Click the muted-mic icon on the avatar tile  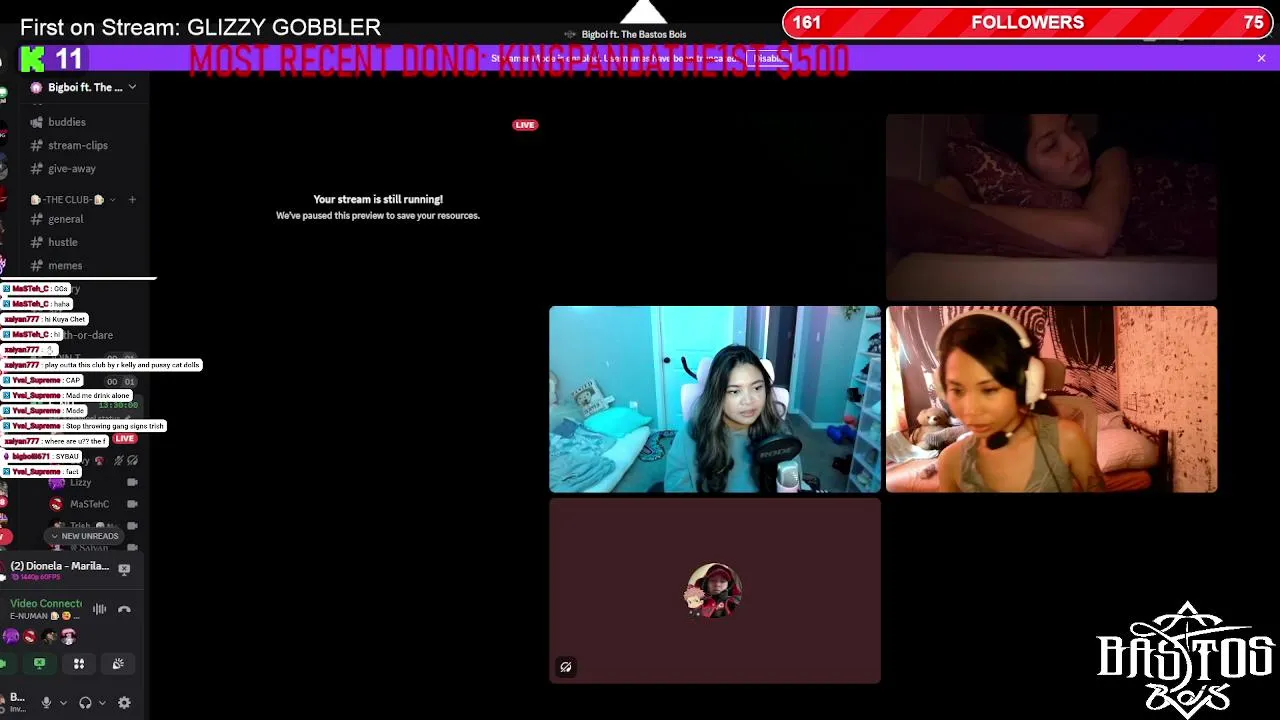(x=566, y=667)
